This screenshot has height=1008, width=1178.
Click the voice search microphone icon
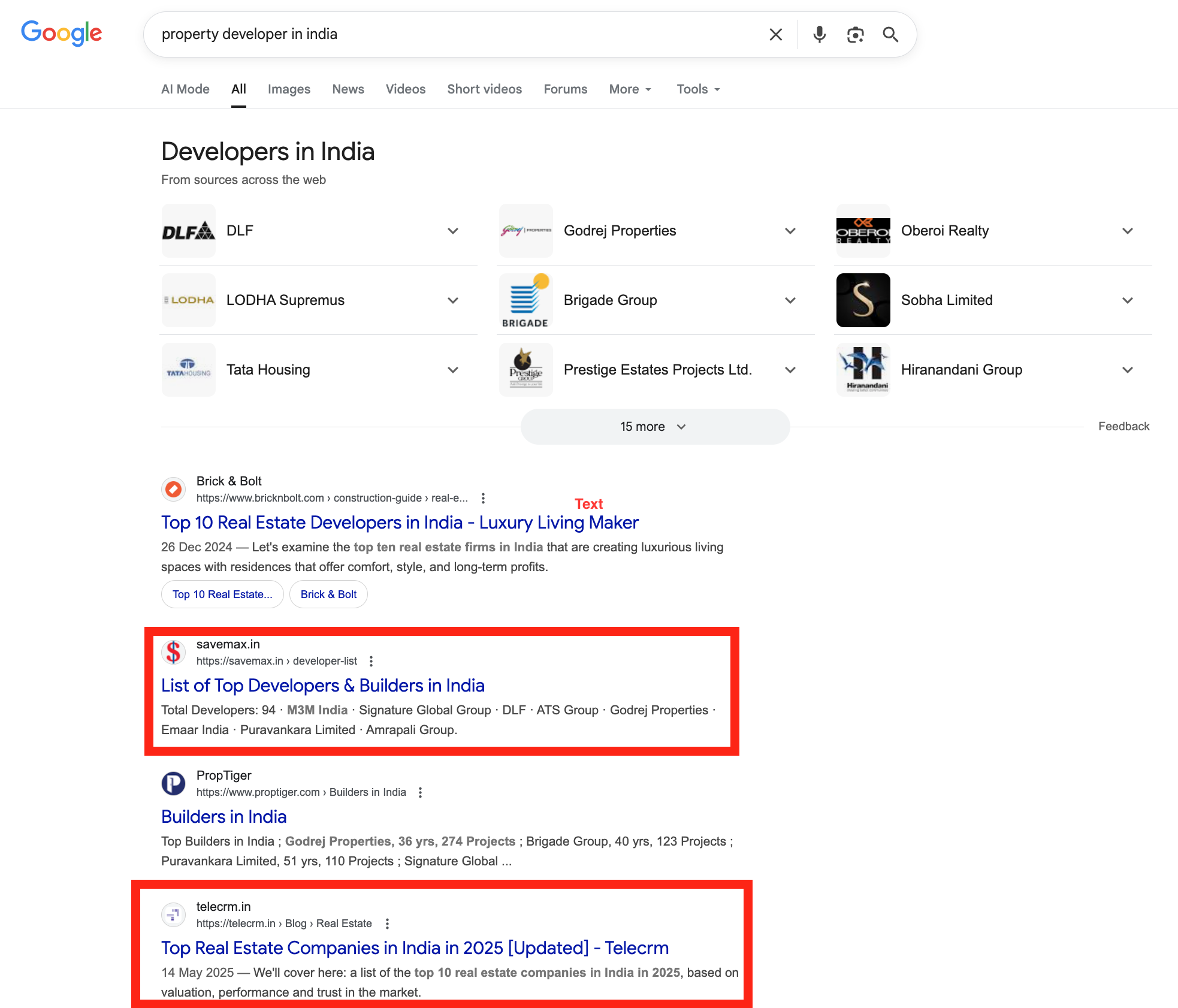coord(819,35)
